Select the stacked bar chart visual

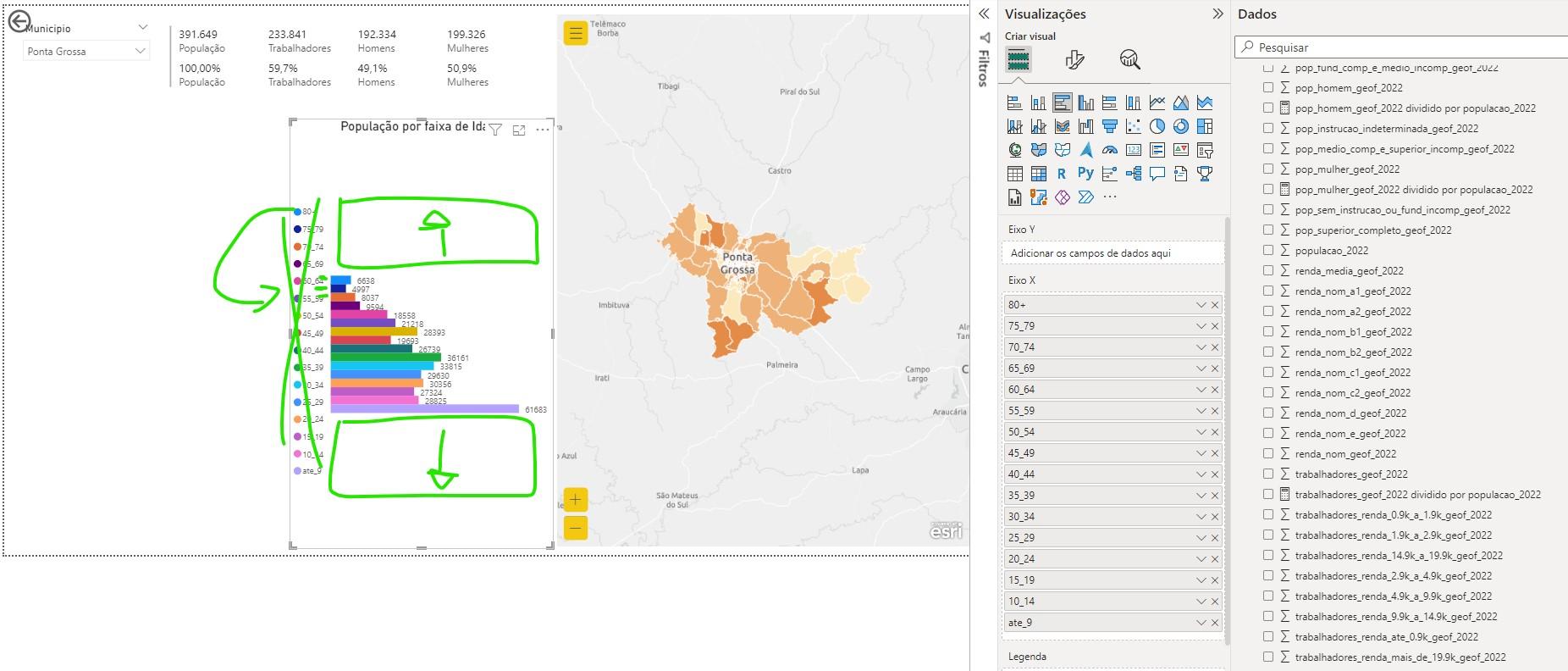1015,103
